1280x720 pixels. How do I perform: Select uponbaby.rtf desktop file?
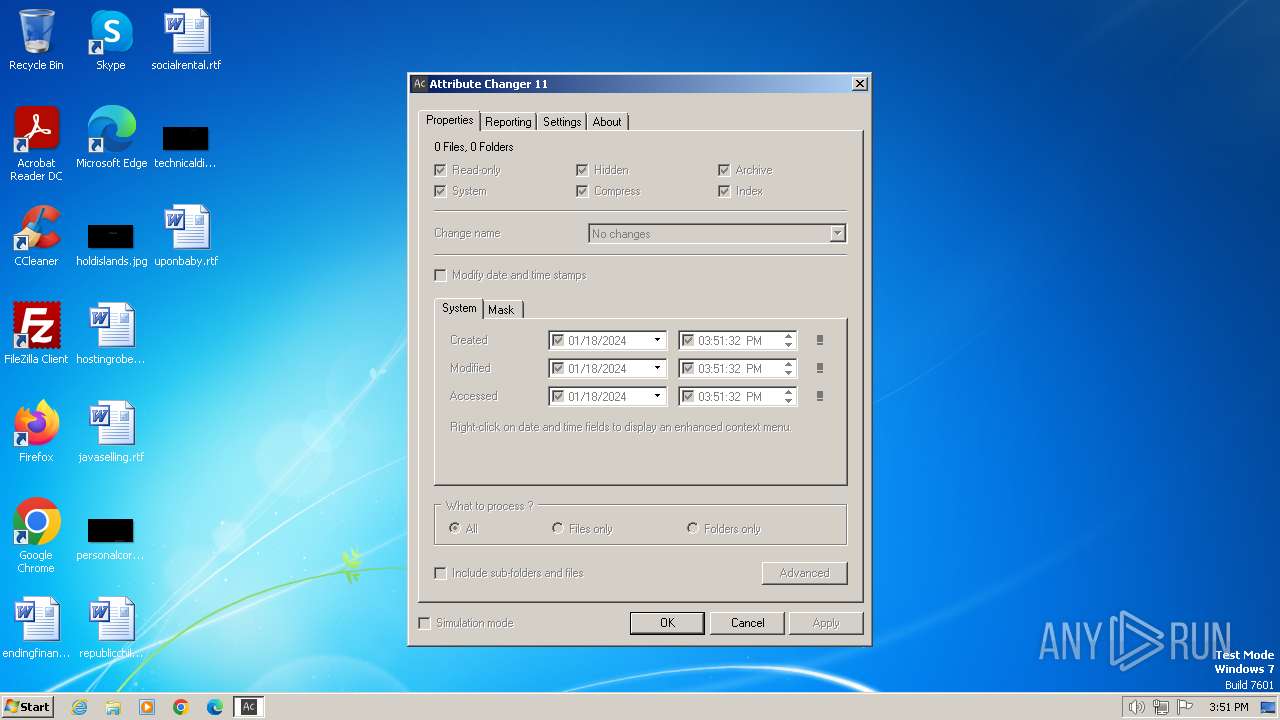pos(186,236)
